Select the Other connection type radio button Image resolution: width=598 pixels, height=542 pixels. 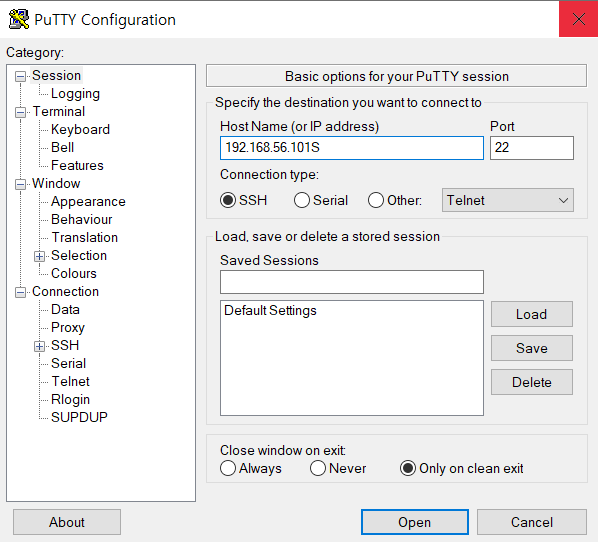(x=376, y=200)
